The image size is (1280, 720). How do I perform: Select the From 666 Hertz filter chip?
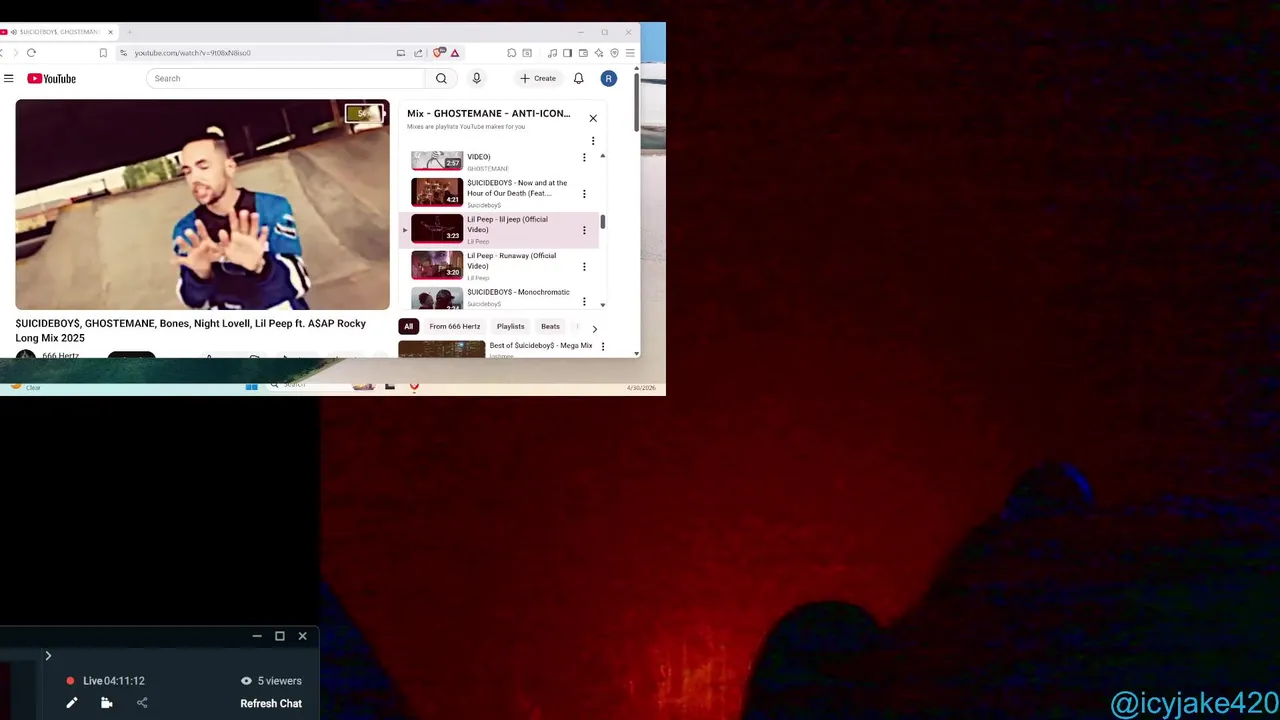point(455,326)
